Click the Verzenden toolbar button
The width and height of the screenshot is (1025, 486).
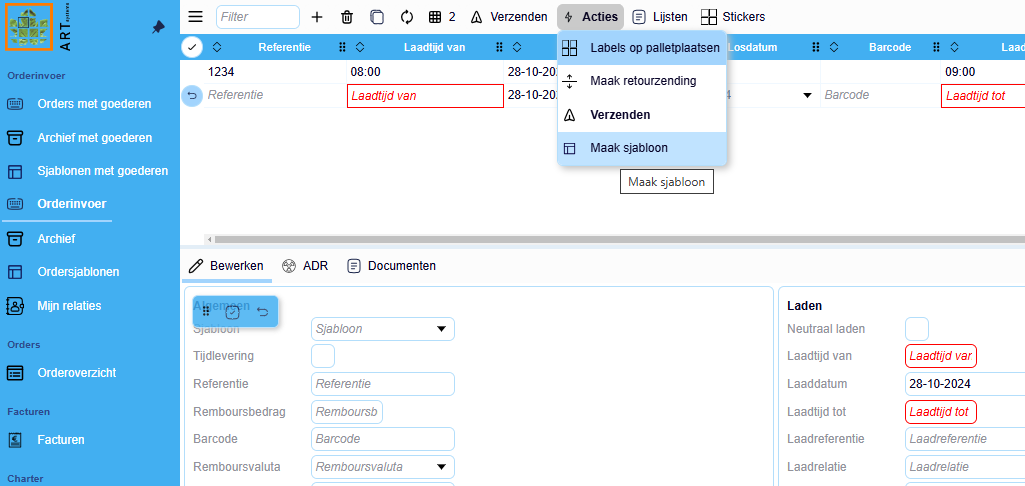click(x=509, y=17)
